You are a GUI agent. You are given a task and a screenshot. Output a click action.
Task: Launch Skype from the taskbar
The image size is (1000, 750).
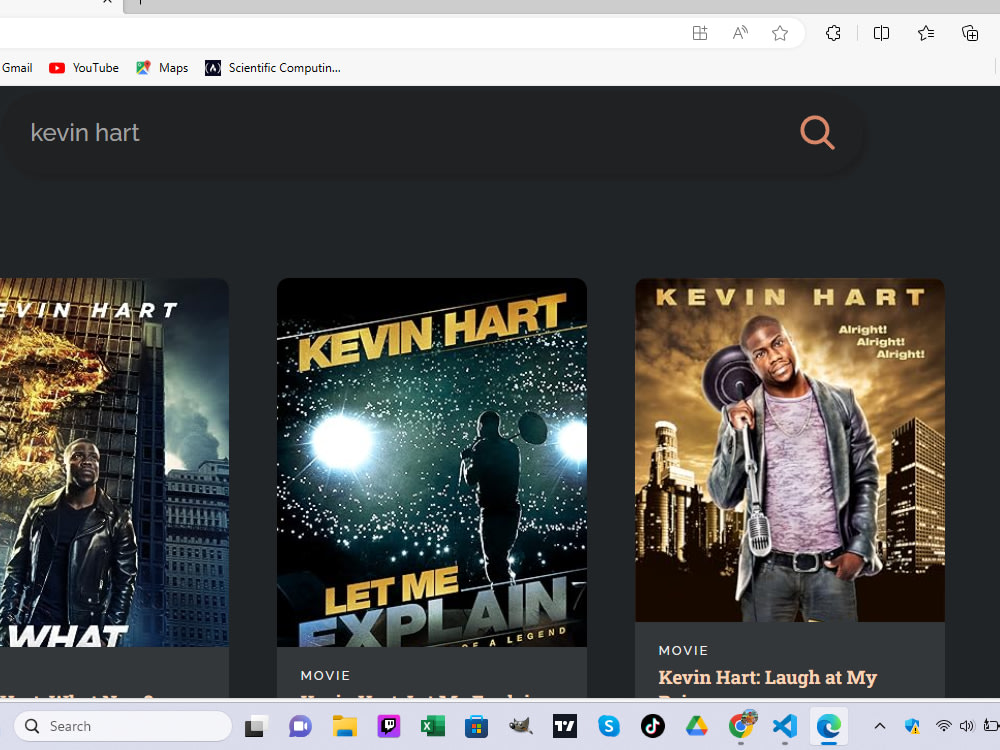(x=608, y=726)
